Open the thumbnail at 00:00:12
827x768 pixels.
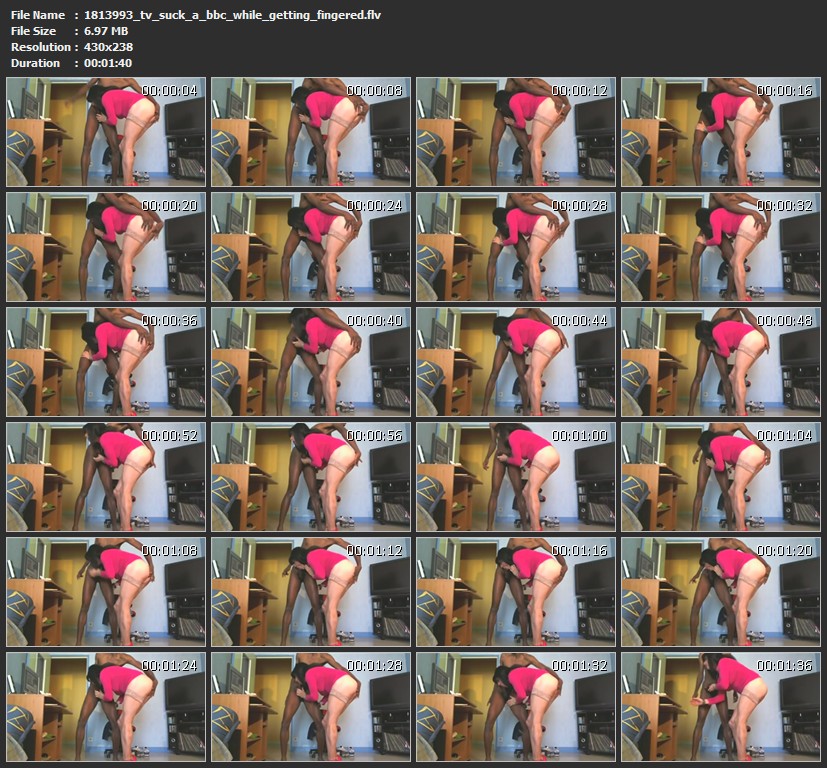(x=516, y=132)
